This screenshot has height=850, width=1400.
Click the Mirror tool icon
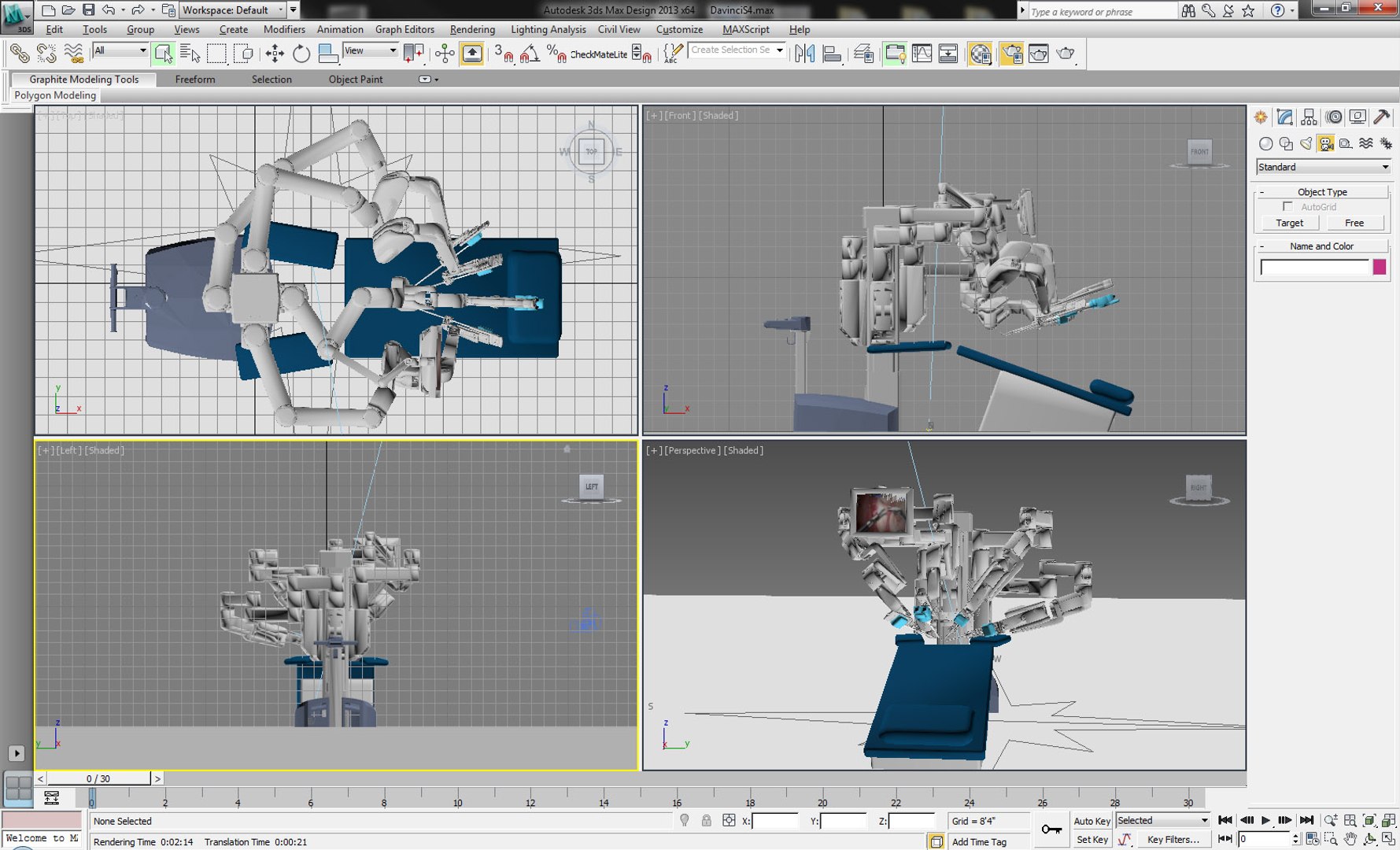point(804,54)
